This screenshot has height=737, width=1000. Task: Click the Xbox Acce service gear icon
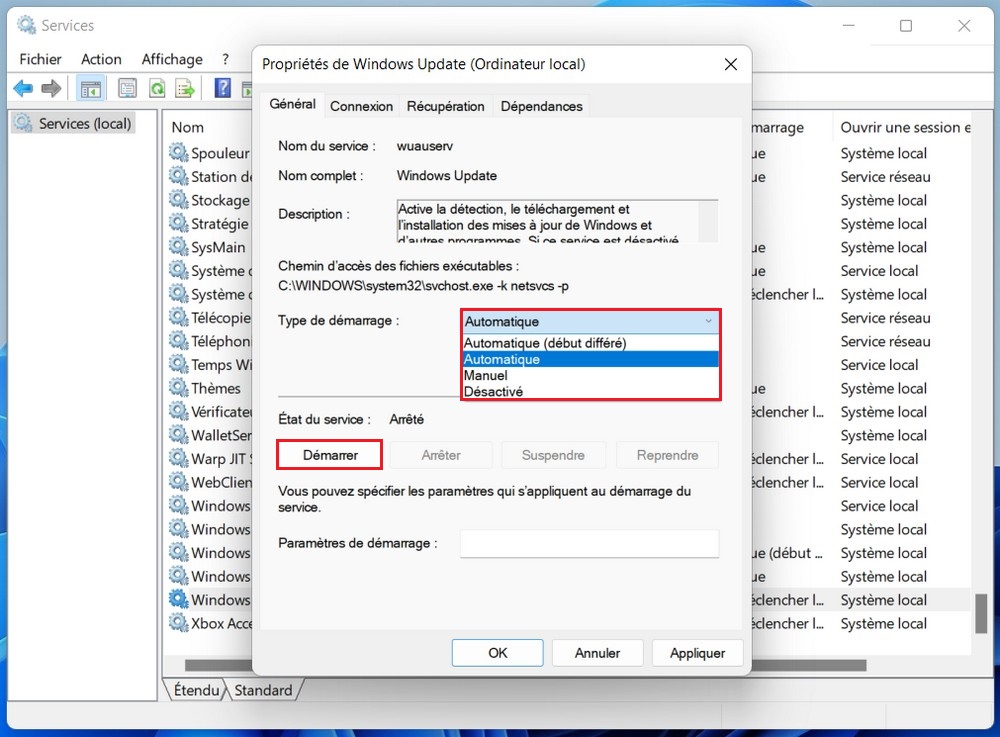[179, 623]
